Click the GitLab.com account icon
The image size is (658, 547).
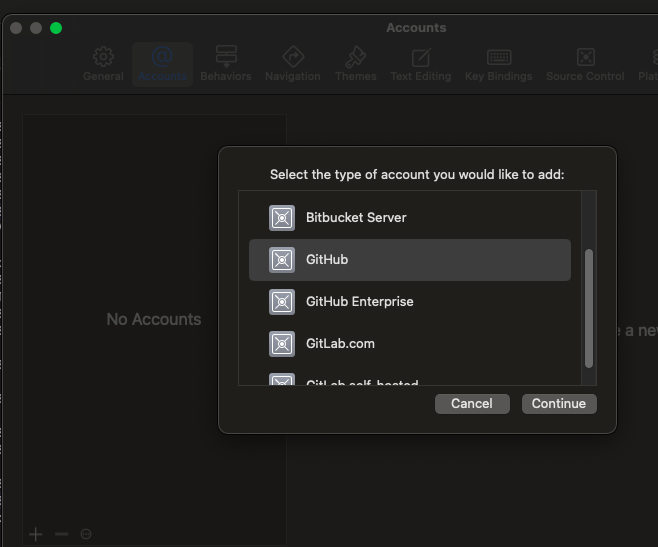[282, 344]
